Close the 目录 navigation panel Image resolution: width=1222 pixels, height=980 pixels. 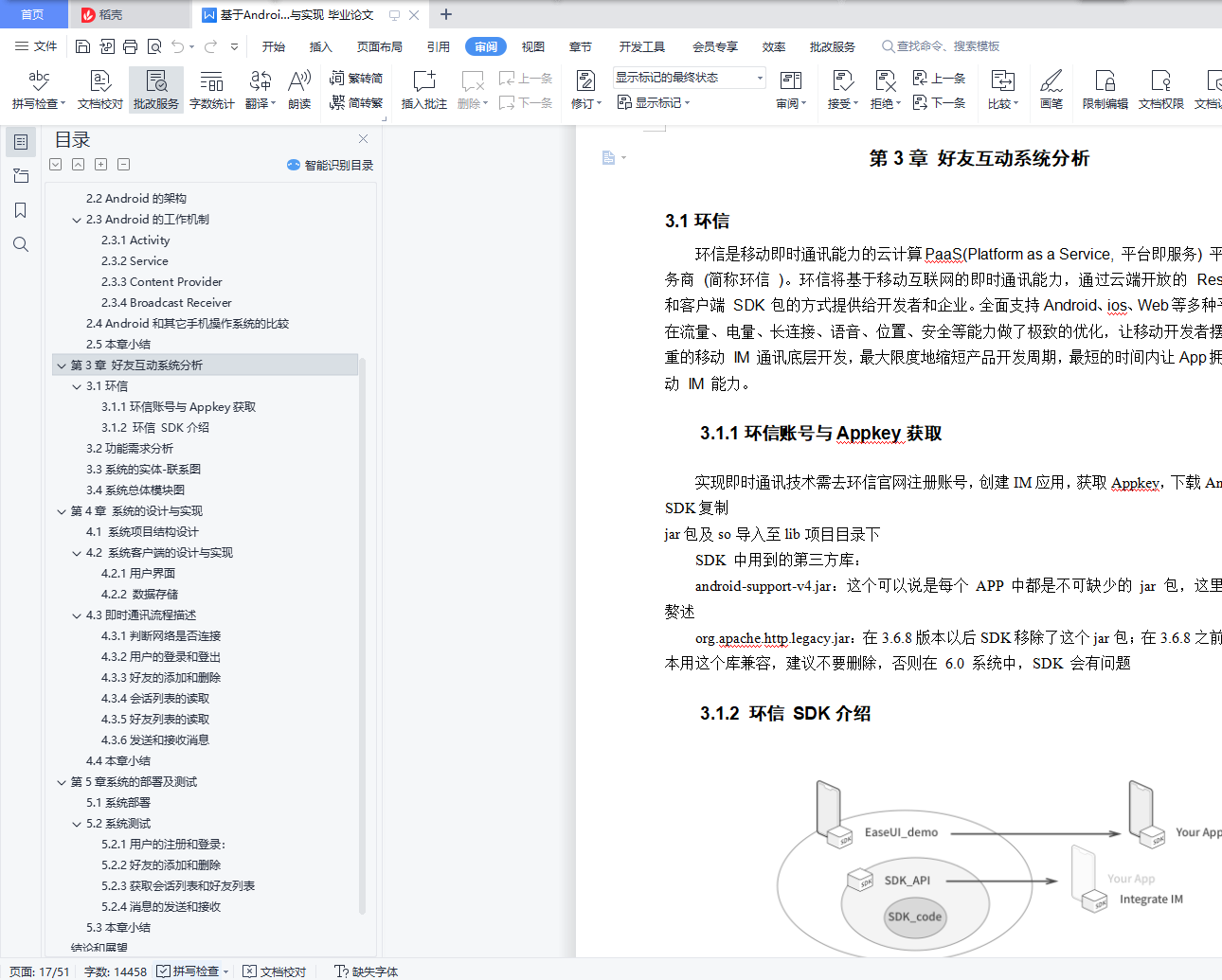363,139
